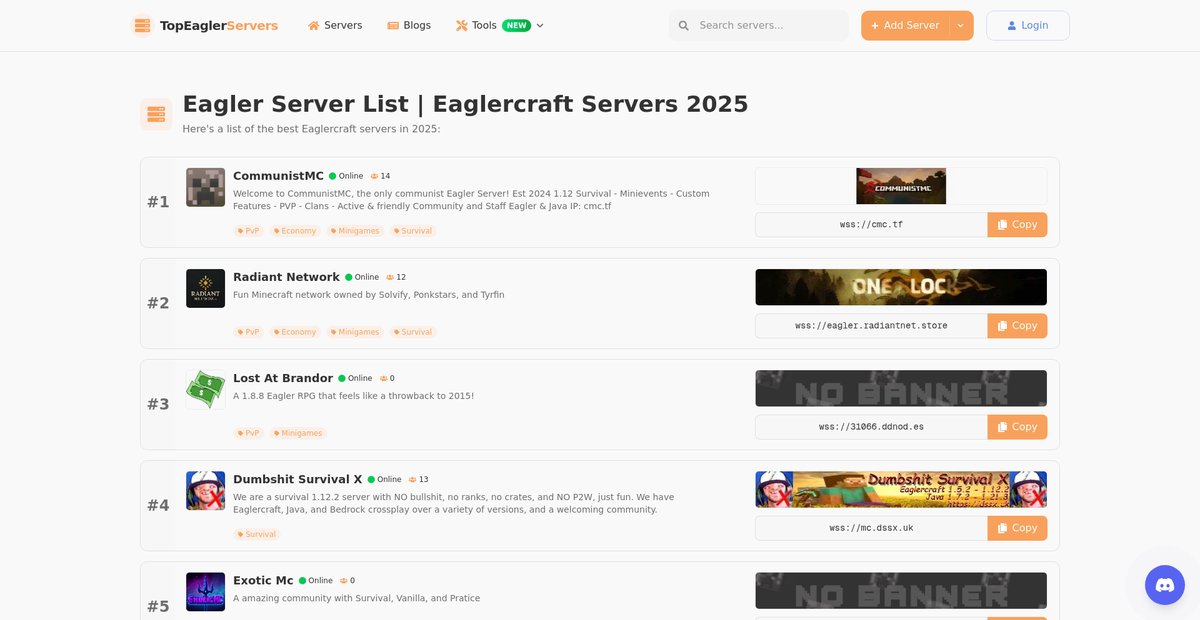Open the CommunistMC server avatar
The height and width of the screenshot is (620, 1200).
point(205,187)
